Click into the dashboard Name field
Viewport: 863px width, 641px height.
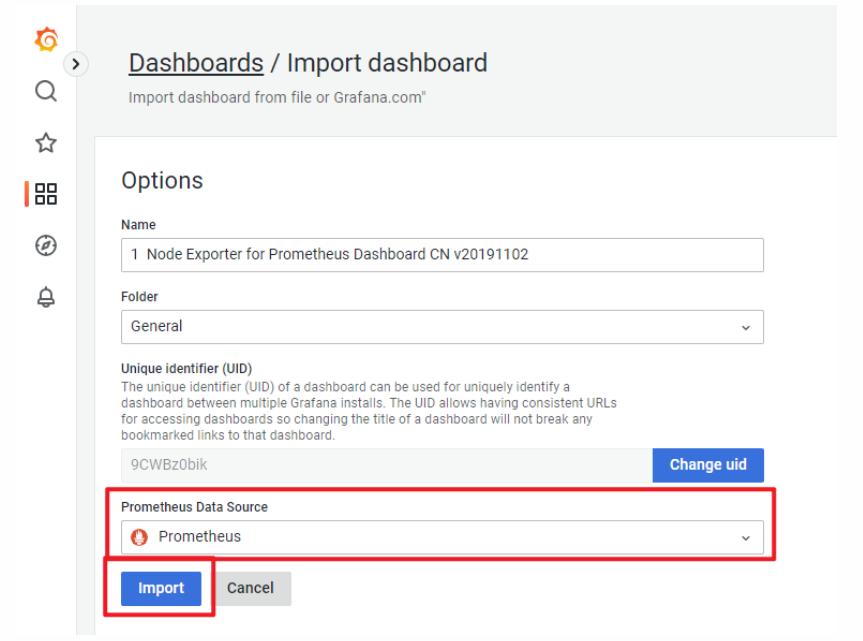tap(442, 255)
